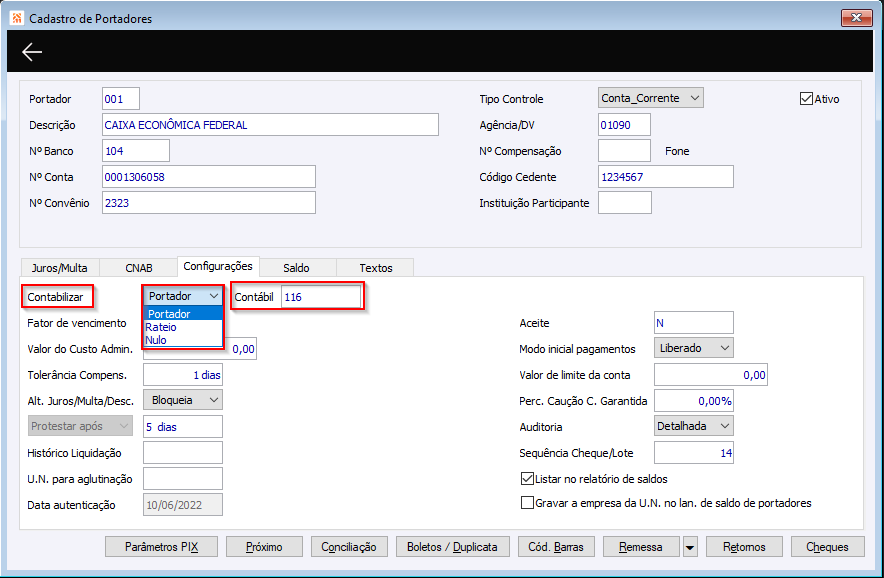
Task: Open the Remessa split arrow menu
Action: 689,547
